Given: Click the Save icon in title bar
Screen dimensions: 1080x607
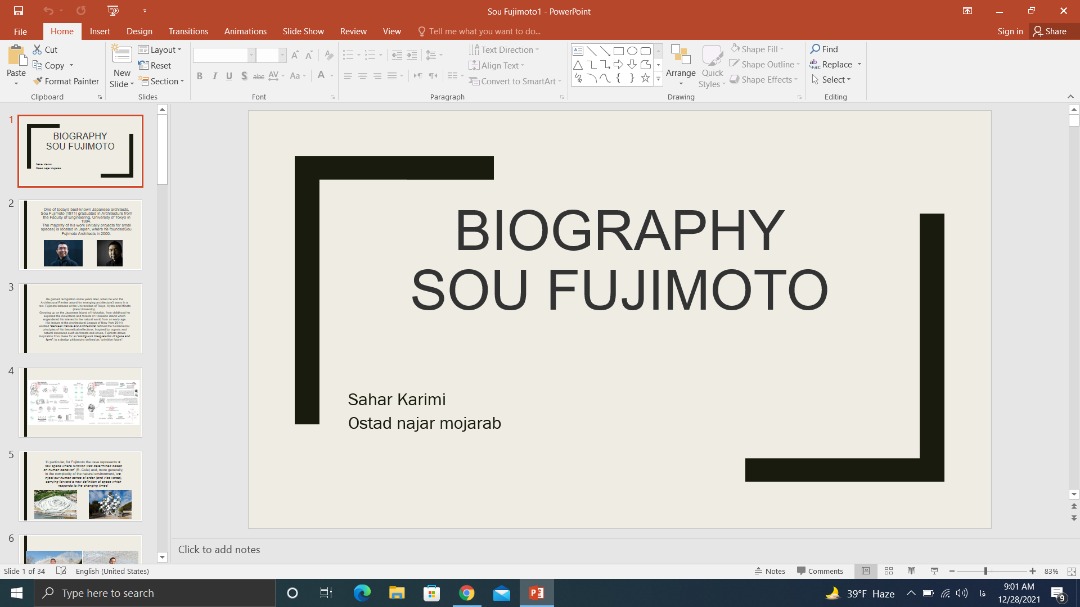Looking at the screenshot, I should [x=18, y=11].
